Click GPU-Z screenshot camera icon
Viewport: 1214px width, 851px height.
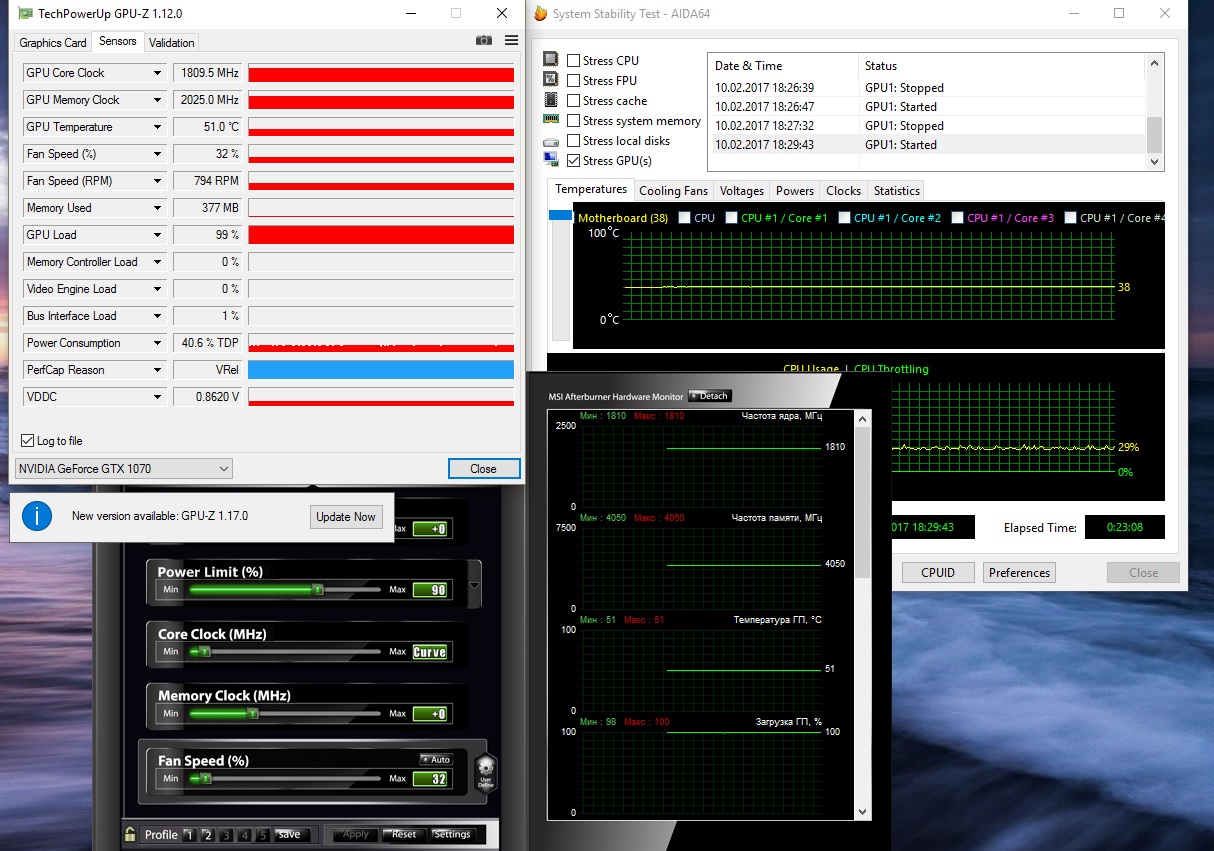click(x=484, y=41)
